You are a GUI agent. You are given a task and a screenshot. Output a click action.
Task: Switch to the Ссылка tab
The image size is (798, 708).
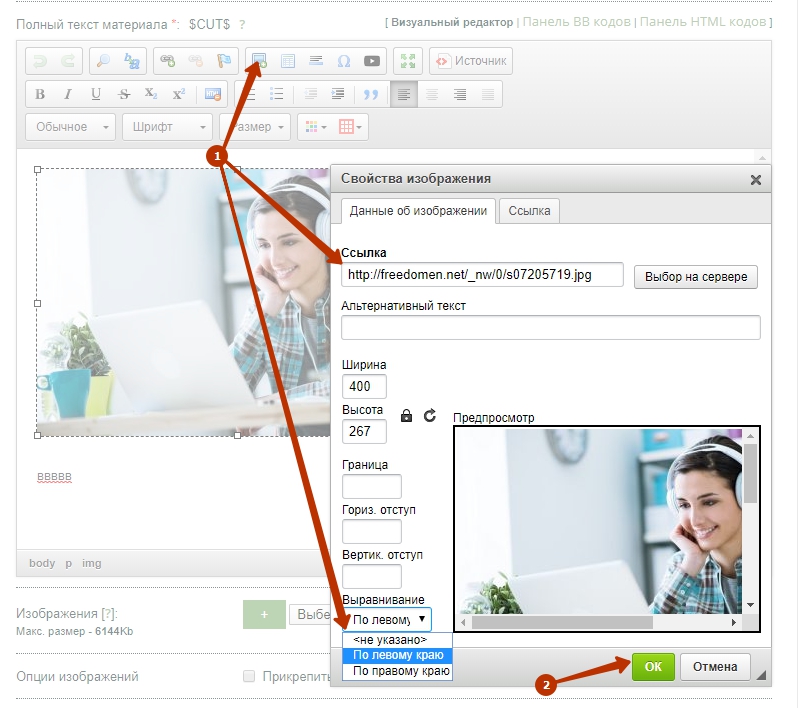click(x=529, y=211)
